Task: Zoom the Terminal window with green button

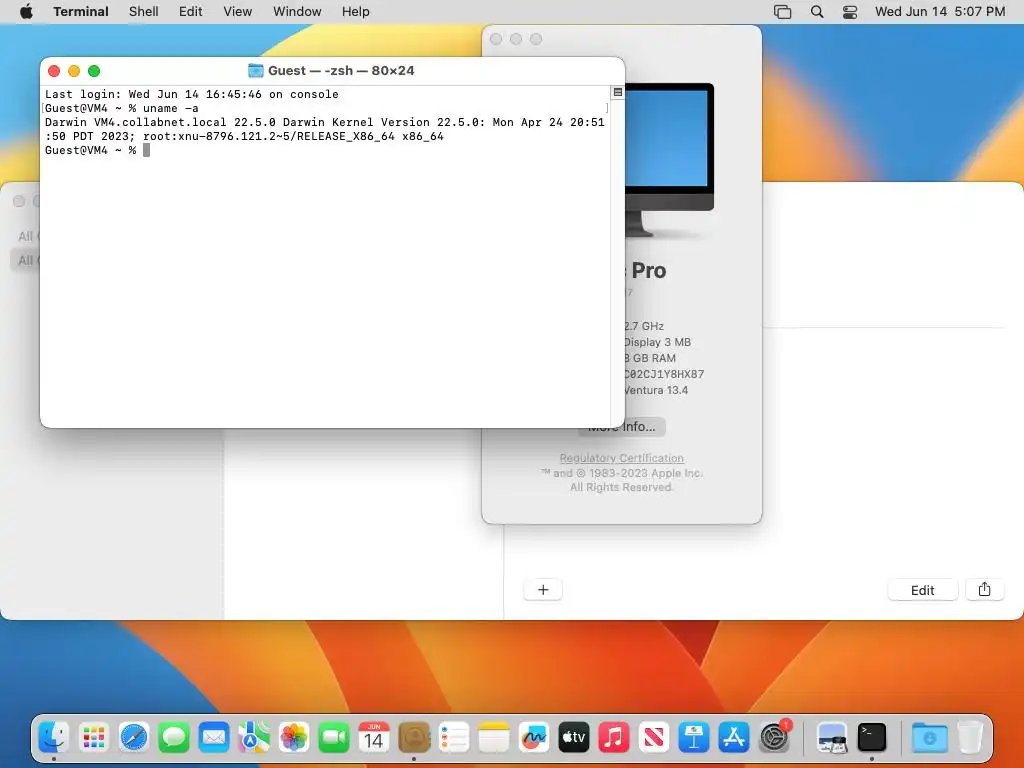Action: [x=94, y=71]
